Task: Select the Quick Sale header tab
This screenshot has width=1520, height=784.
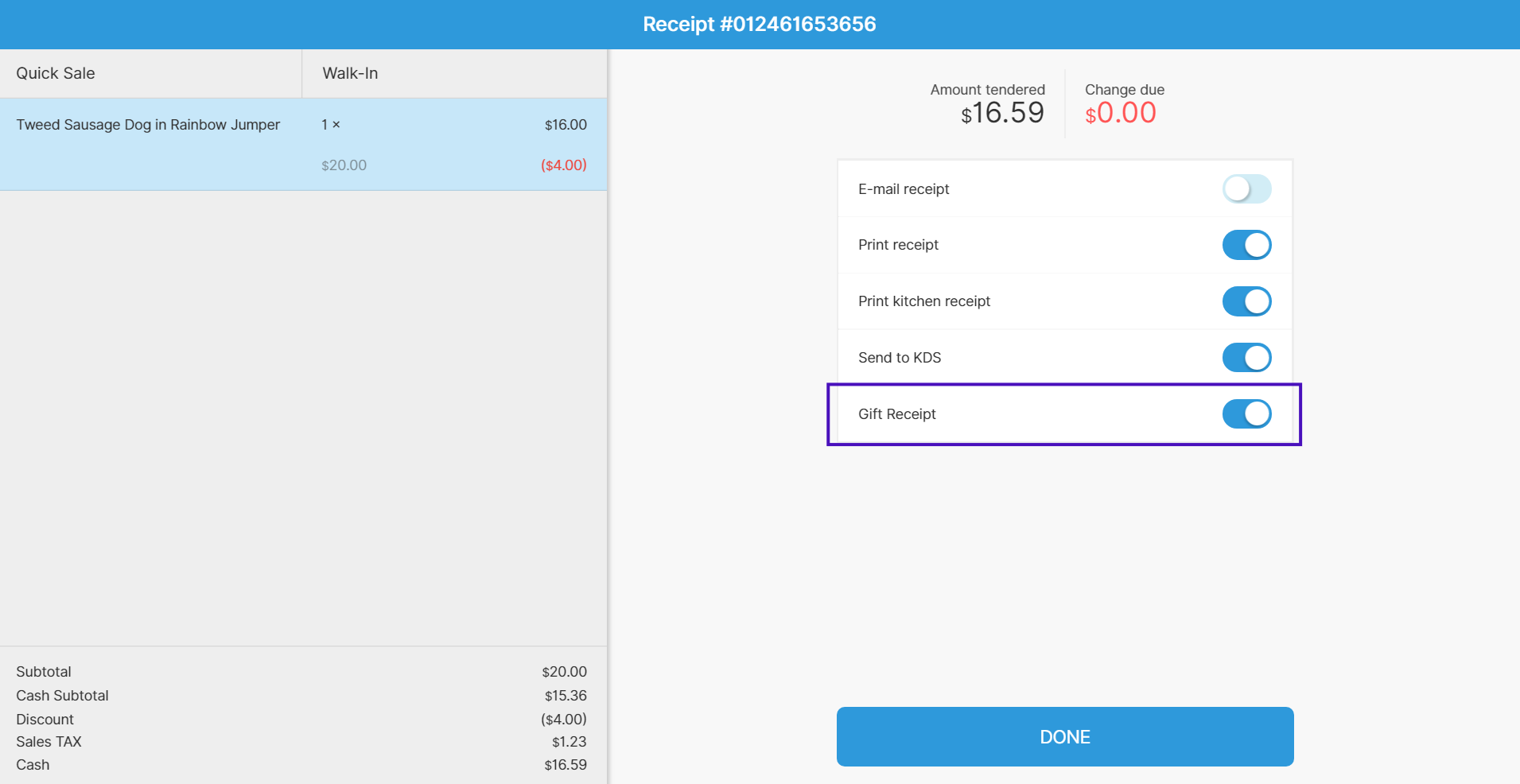Action: pyautogui.click(x=151, y=73)
